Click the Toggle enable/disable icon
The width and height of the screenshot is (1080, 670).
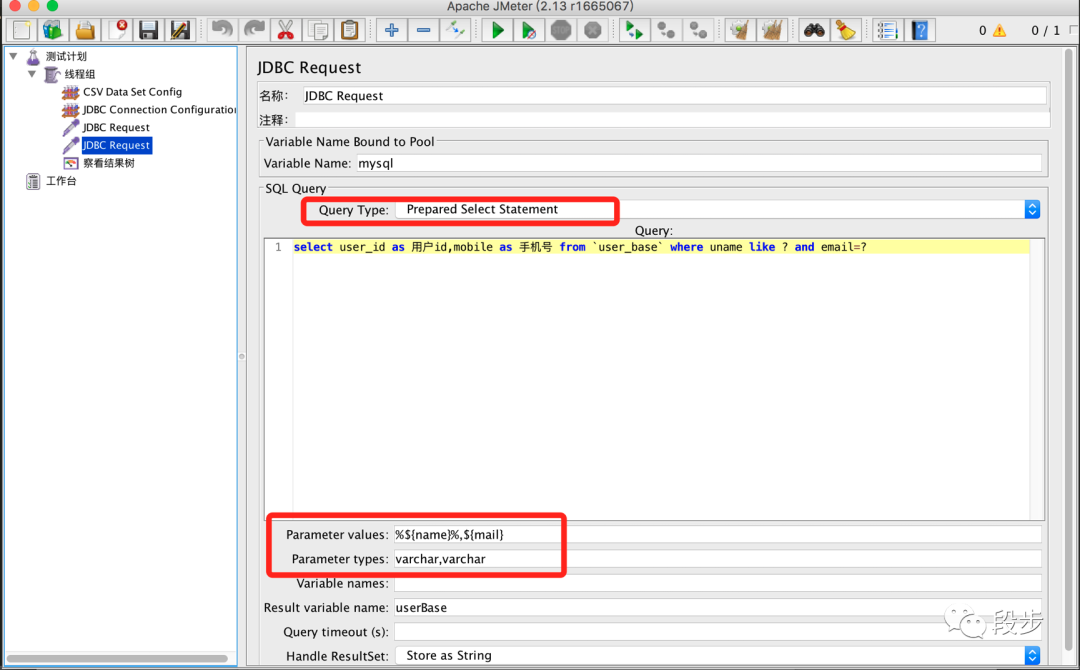point(455,30)
